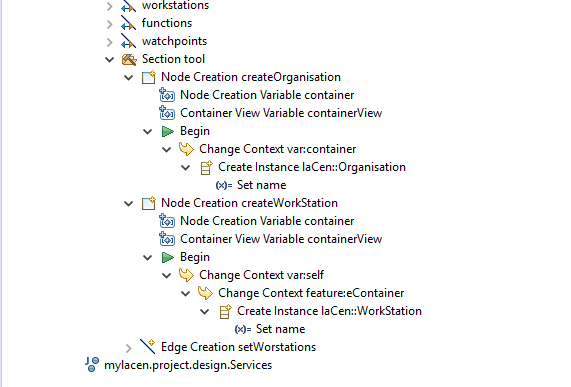Viewport: 571px width, 387px height.
Task: Select the workstations tree entry
Action: [176, 5]
